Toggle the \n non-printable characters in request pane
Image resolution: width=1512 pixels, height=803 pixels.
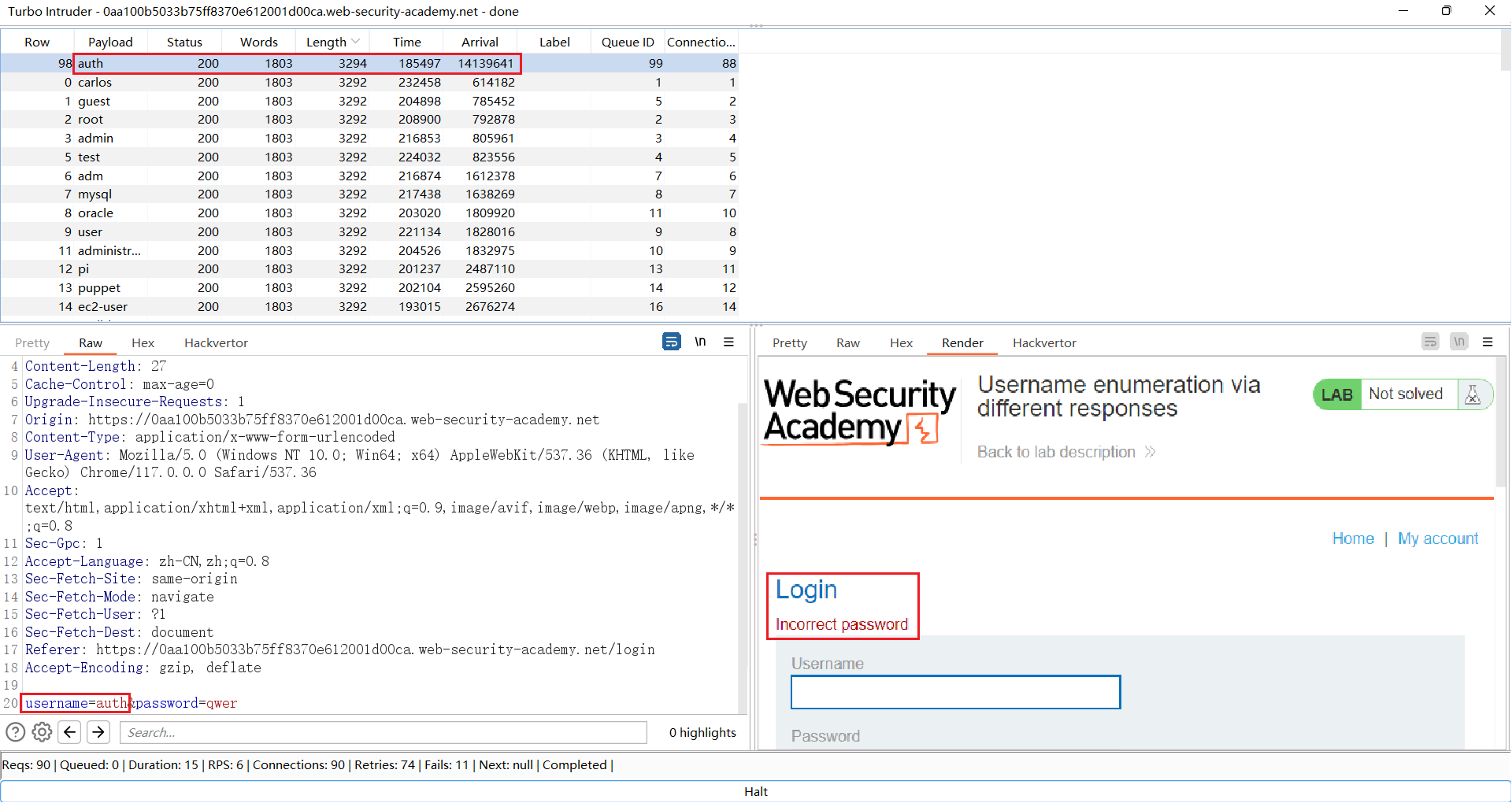pyautogui.click(x=700, y=342)
